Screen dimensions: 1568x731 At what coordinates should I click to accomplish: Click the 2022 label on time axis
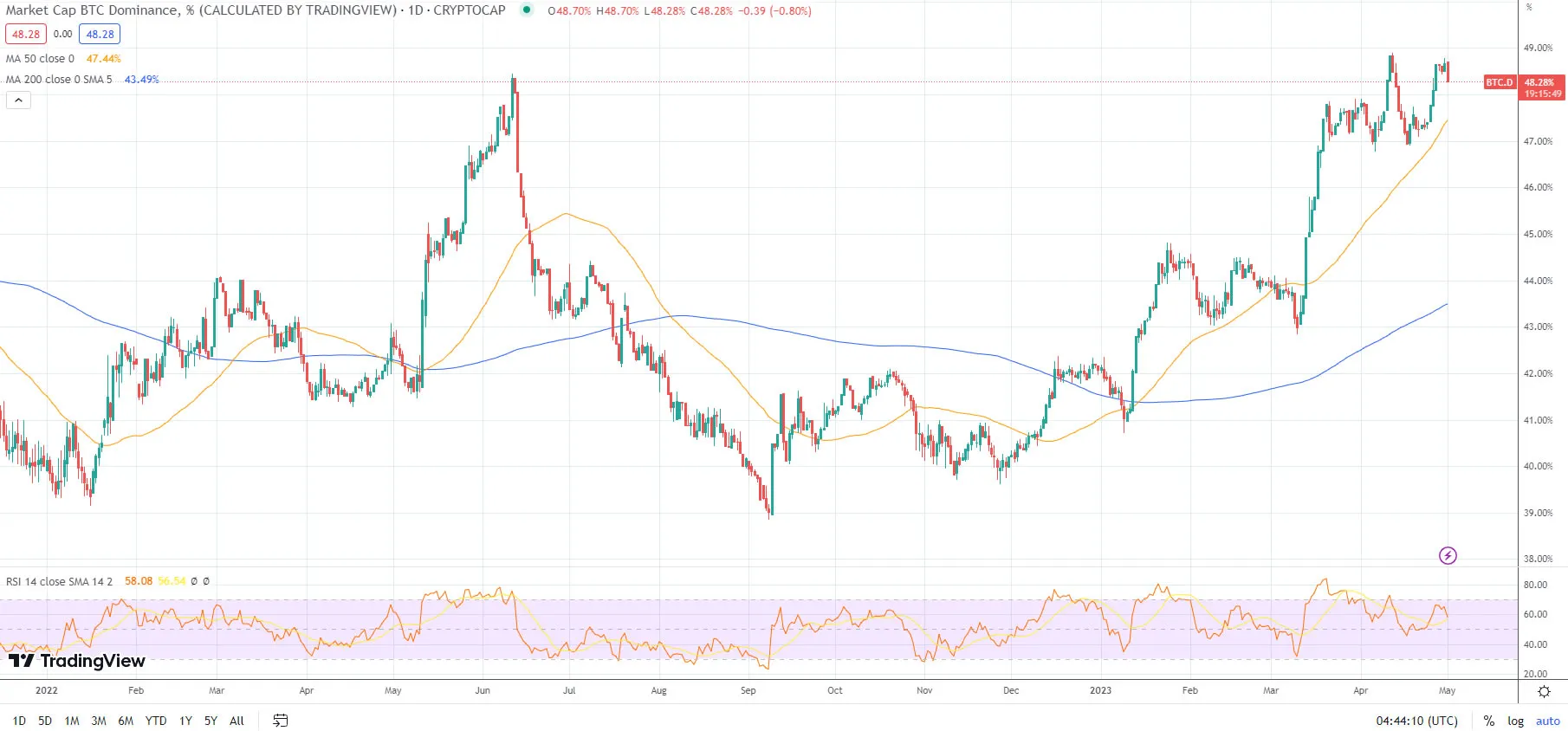pyautogui.click(x=47, y=690)
